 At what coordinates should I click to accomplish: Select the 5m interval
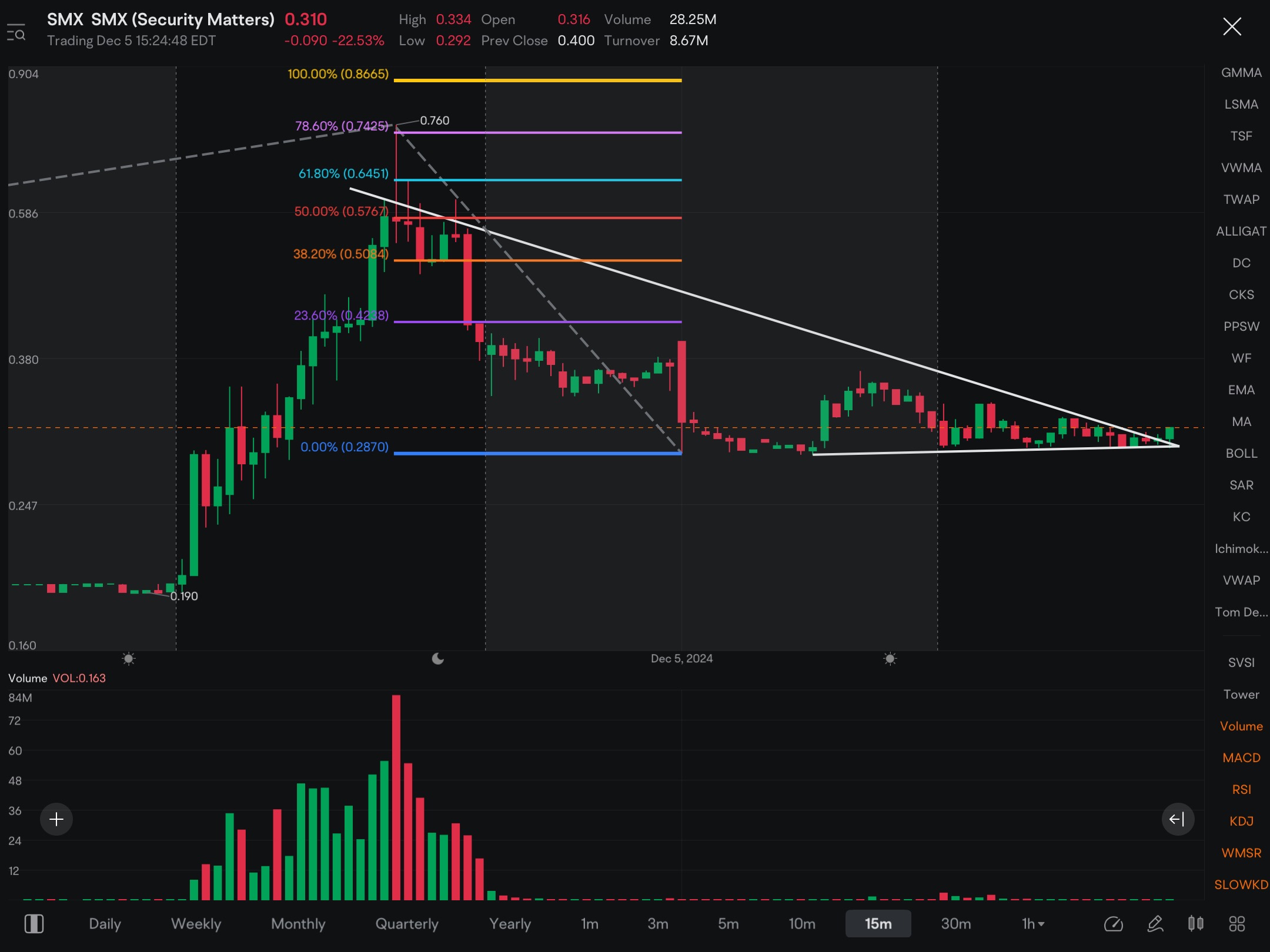click(x=728, y=924)
